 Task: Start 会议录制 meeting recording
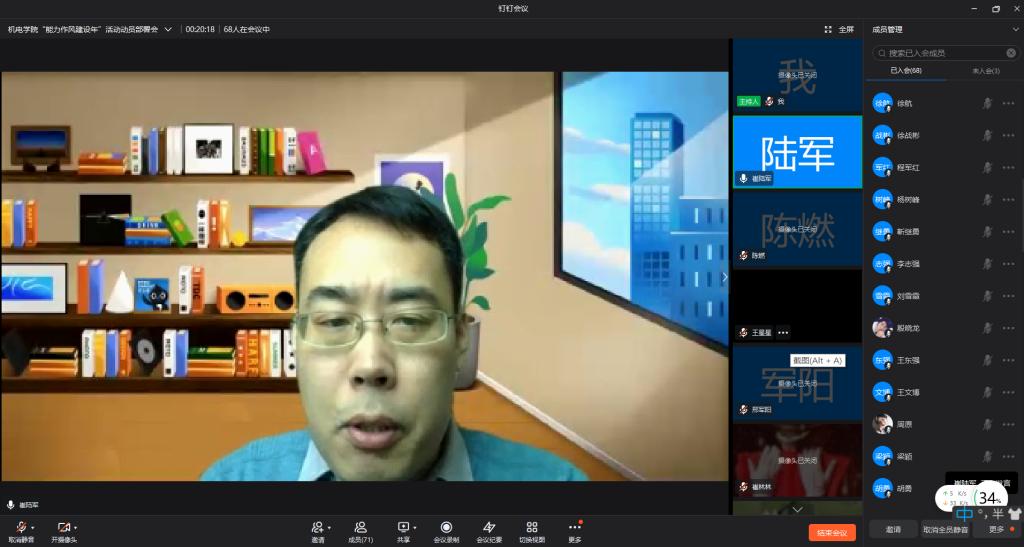coord(446,527)
